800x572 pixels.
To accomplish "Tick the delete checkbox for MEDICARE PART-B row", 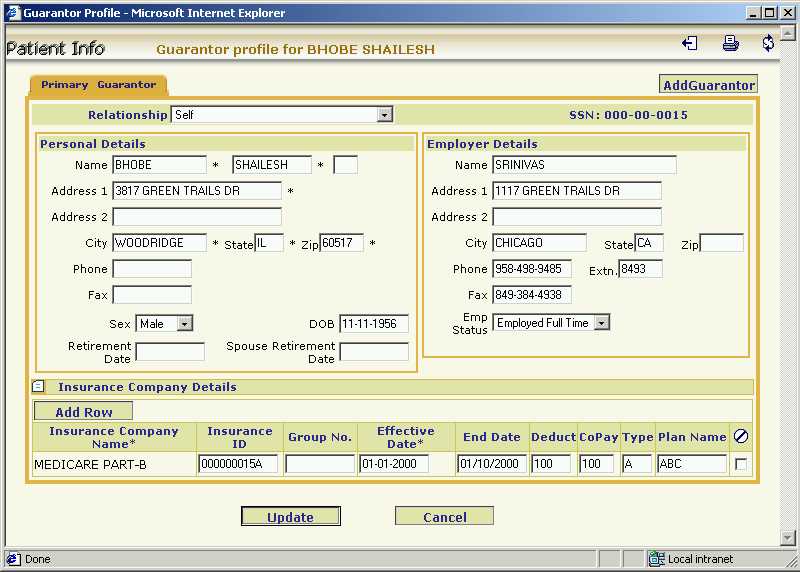I will [741, 464].
